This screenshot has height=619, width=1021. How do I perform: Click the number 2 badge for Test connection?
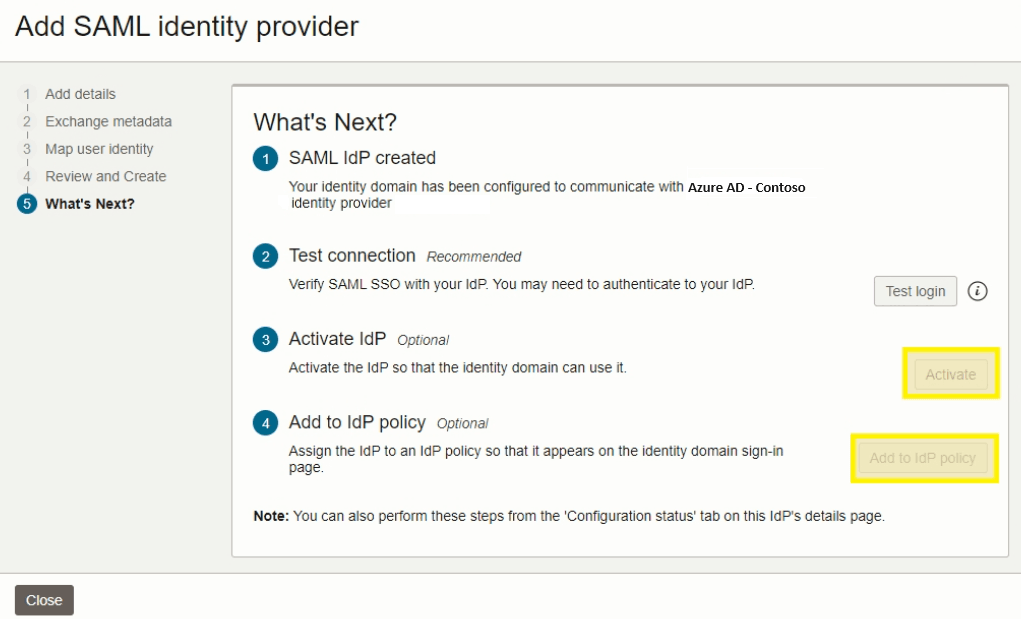265,256
